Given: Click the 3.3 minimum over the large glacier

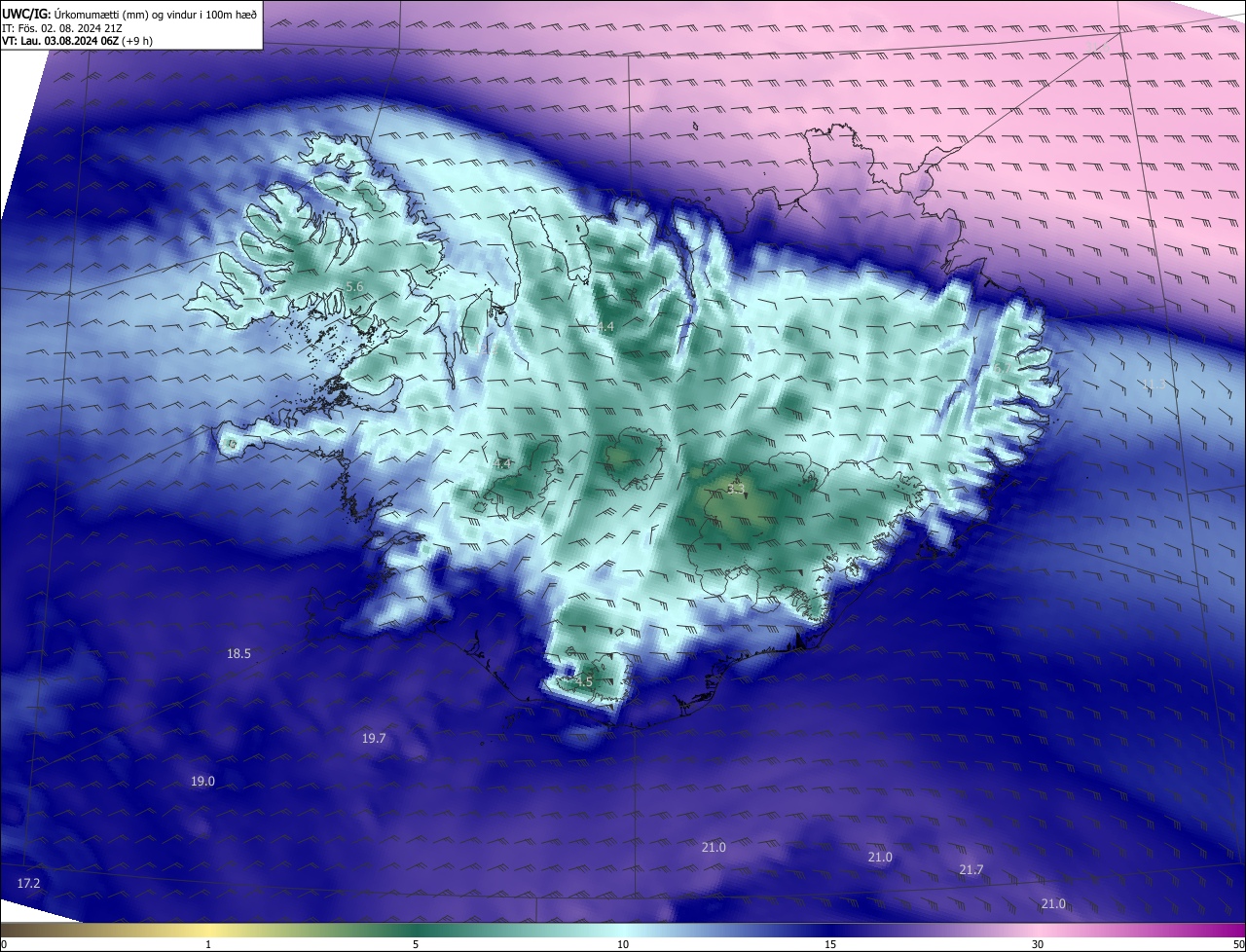Looking at the screenshot, I should coord(736,489).
